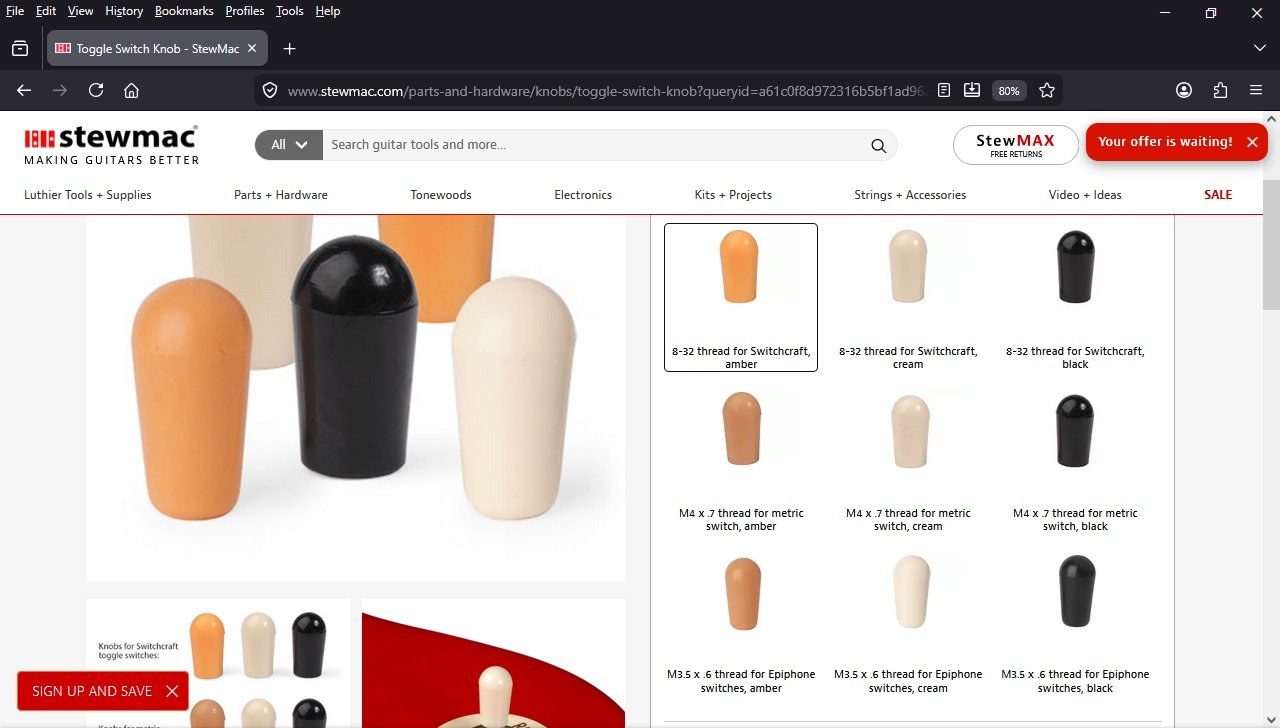Open the account profile icon
1280x728 pixels.
tap(1184, 90)
